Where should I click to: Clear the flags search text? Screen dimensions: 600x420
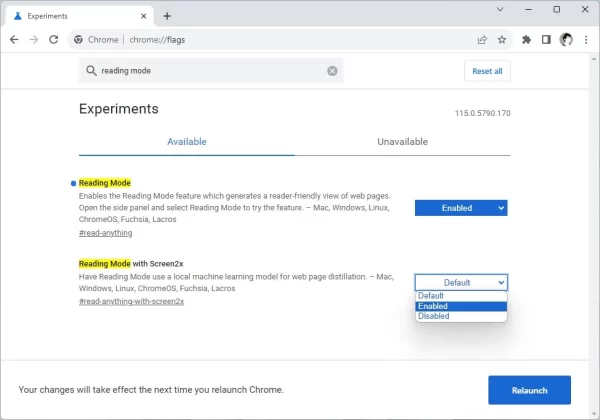(332, 71)
